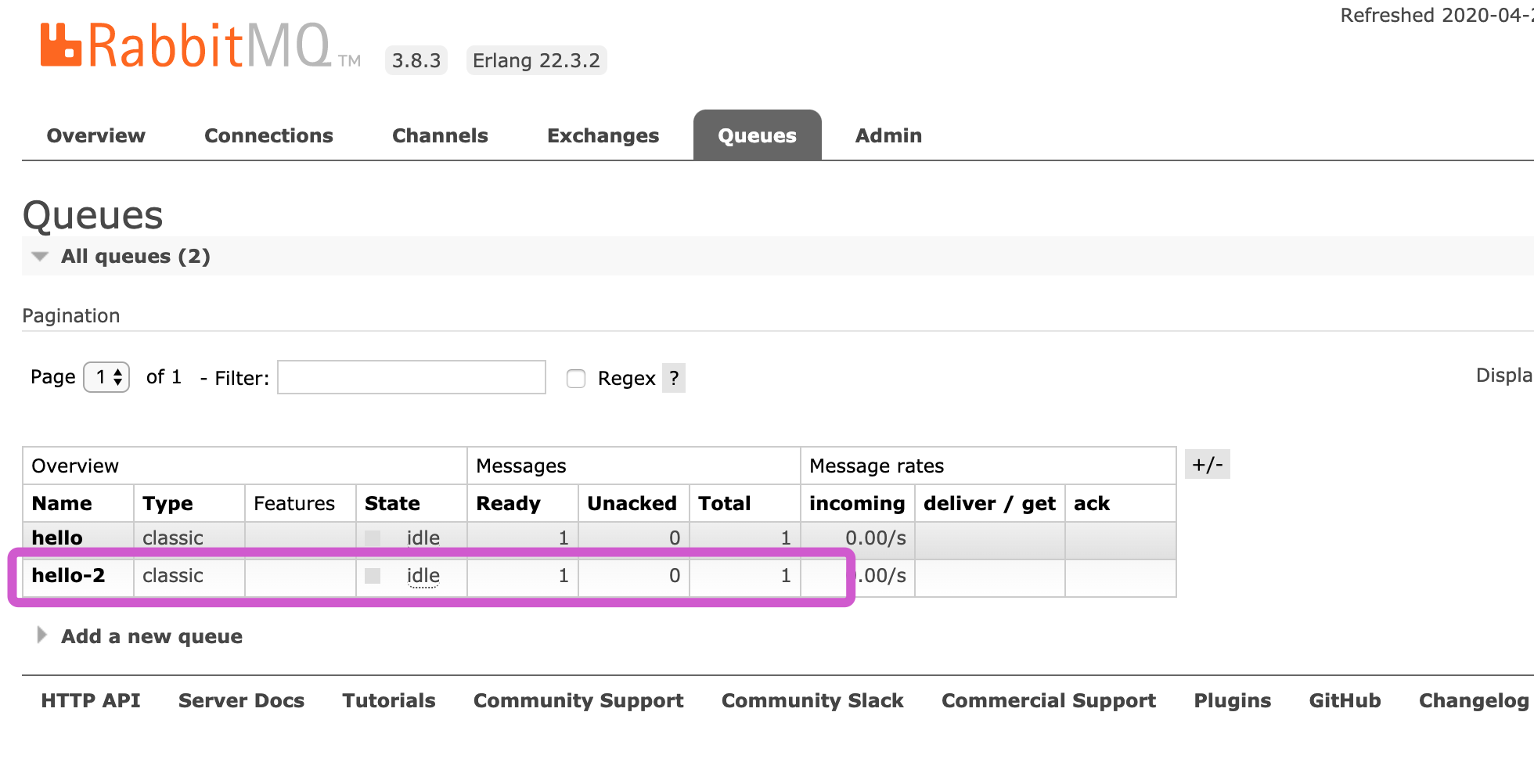Viewport: 1534px width, 784px height.
Task: Open the Regex help question mark
Action: tap(674, 378)
